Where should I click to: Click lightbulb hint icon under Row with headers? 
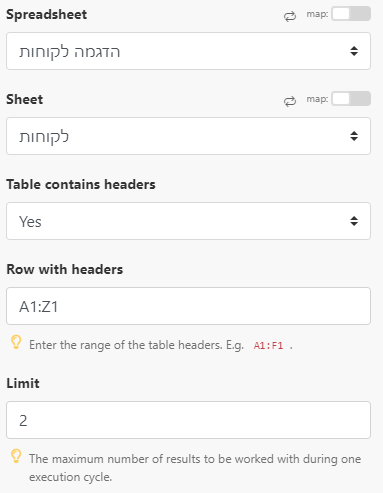pyautogui.click(x=16, y=342)
